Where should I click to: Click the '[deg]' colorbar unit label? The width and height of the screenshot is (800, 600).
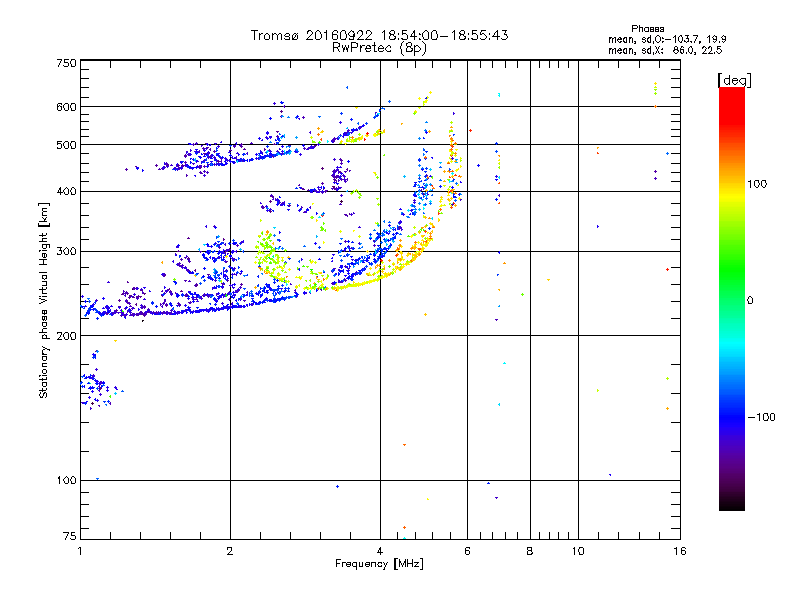(734, 80)
